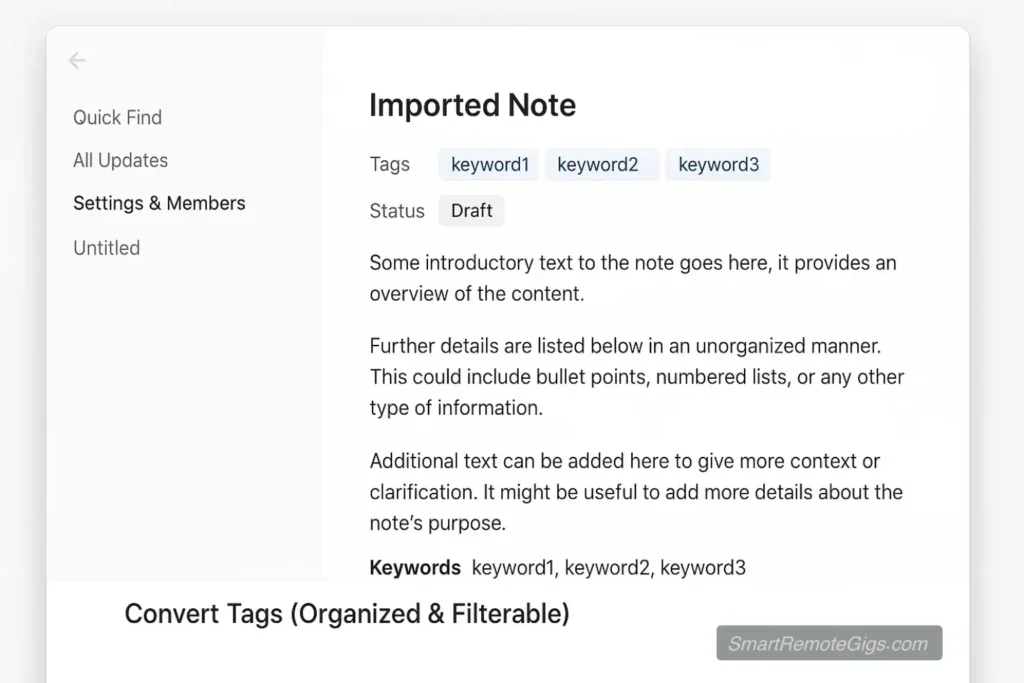Click keyword1 in the Keywords line
Image resolution: width=1024 pixels, height=683 pixels.
(x=512, y=567)
